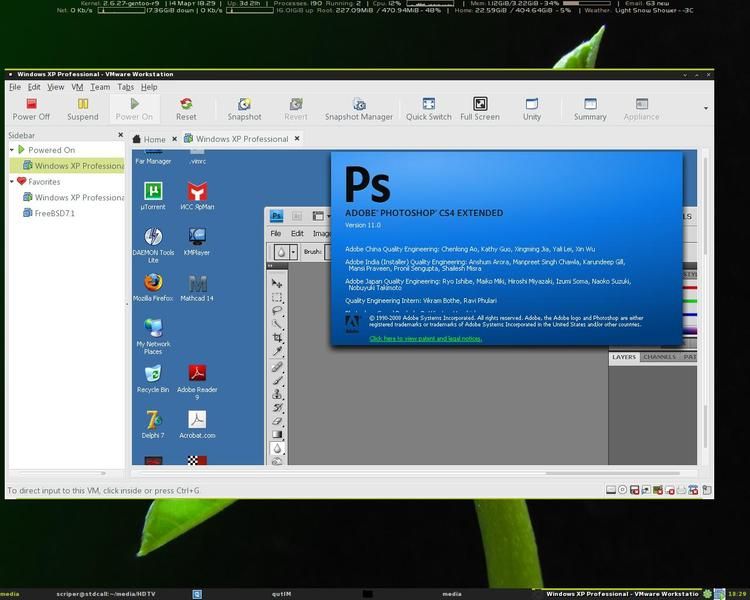Viewport: 750px width, 600px height.
Task: Switch to the Home tab
Action: point(149,139)
